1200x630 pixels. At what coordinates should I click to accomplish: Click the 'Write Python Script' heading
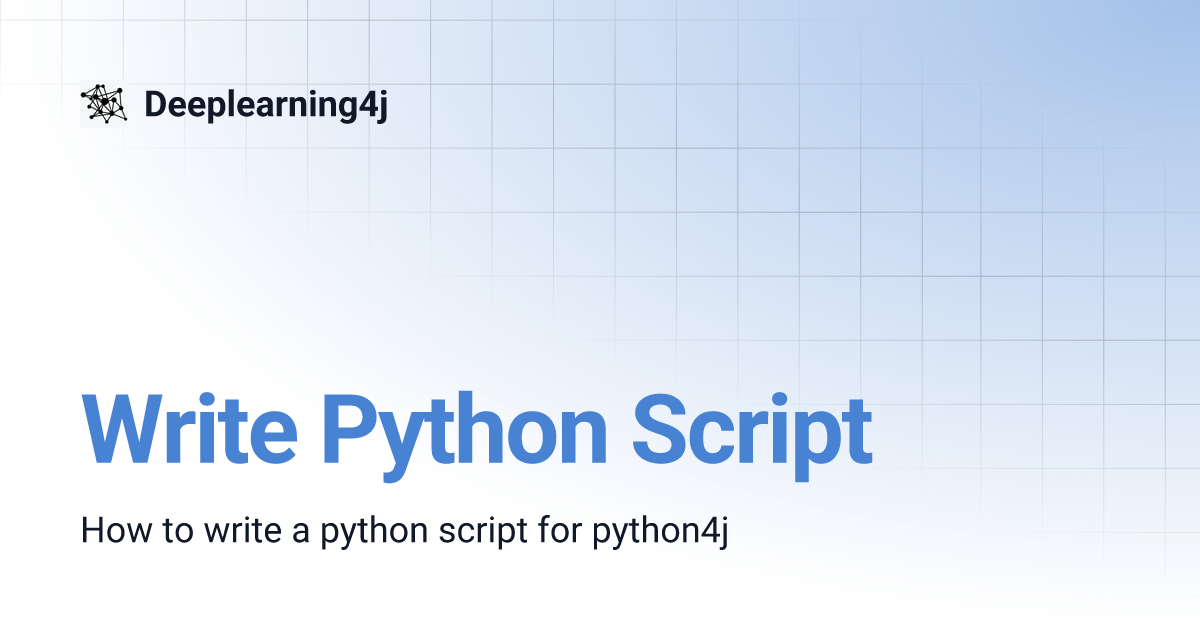478,428
